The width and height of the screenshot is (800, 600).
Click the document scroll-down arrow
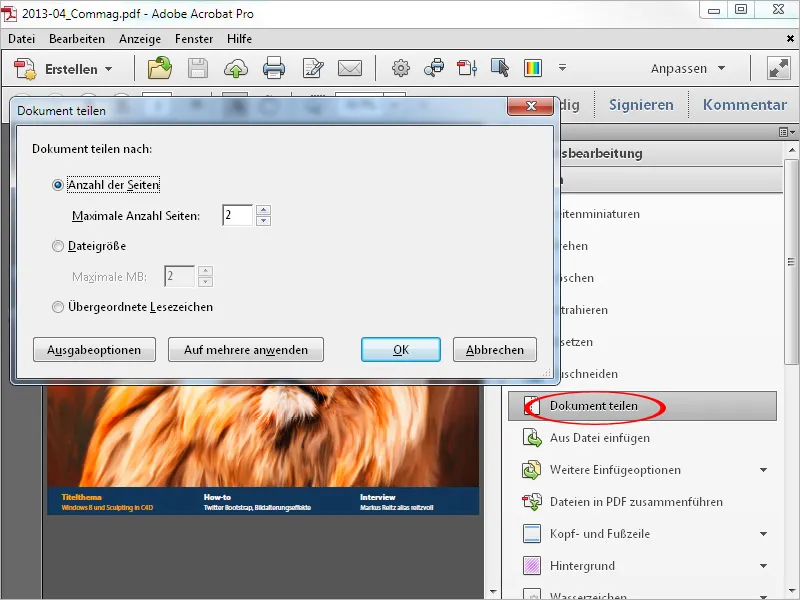pos(492,592)
